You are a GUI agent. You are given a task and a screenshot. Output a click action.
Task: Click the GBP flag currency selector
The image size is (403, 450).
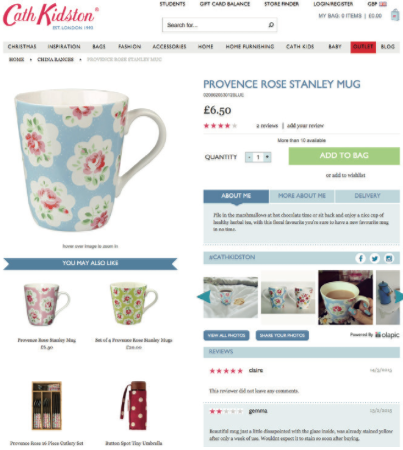point(377,4)
